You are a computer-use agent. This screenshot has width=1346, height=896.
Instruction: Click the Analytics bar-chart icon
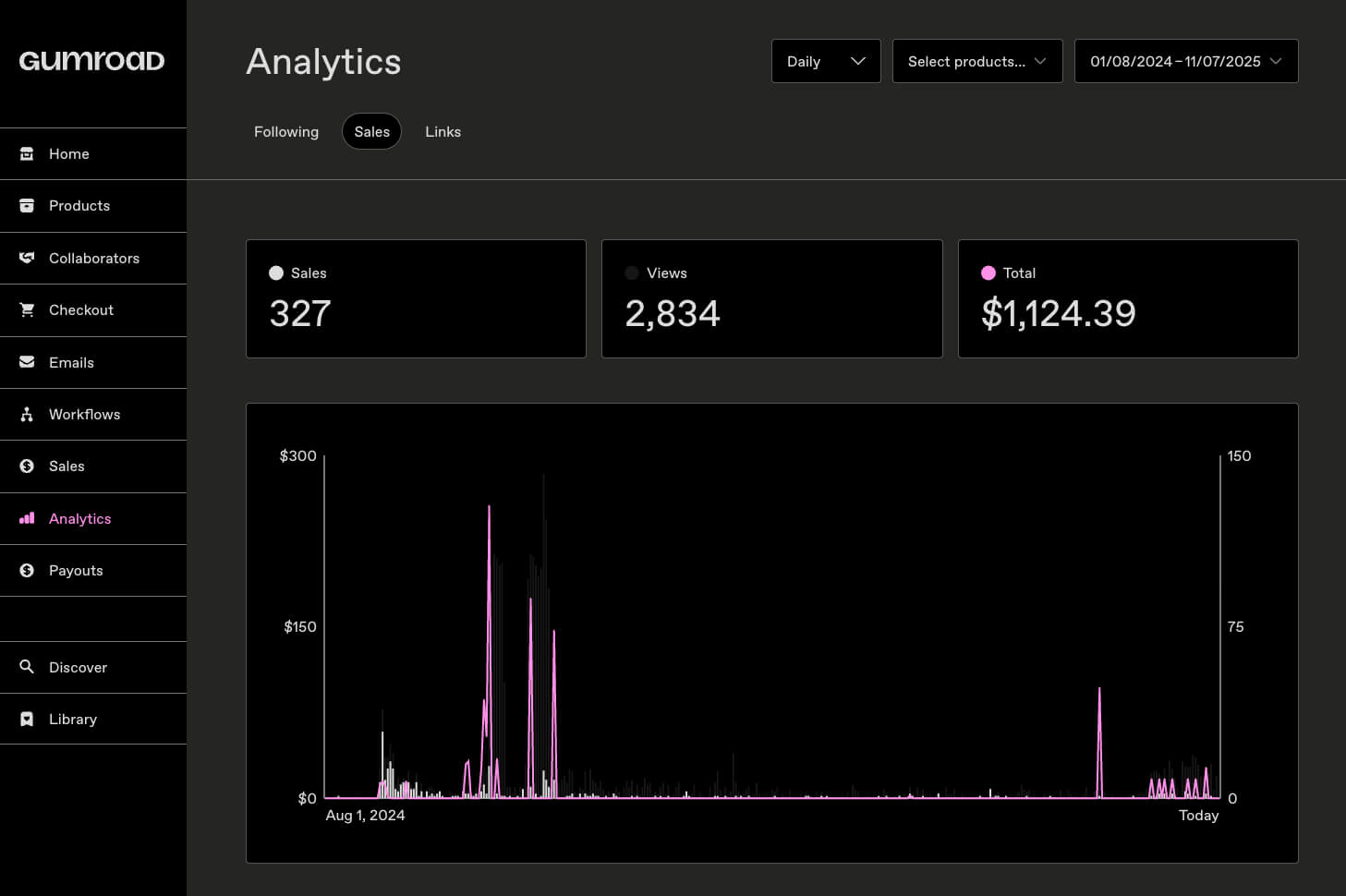(27, 518)
